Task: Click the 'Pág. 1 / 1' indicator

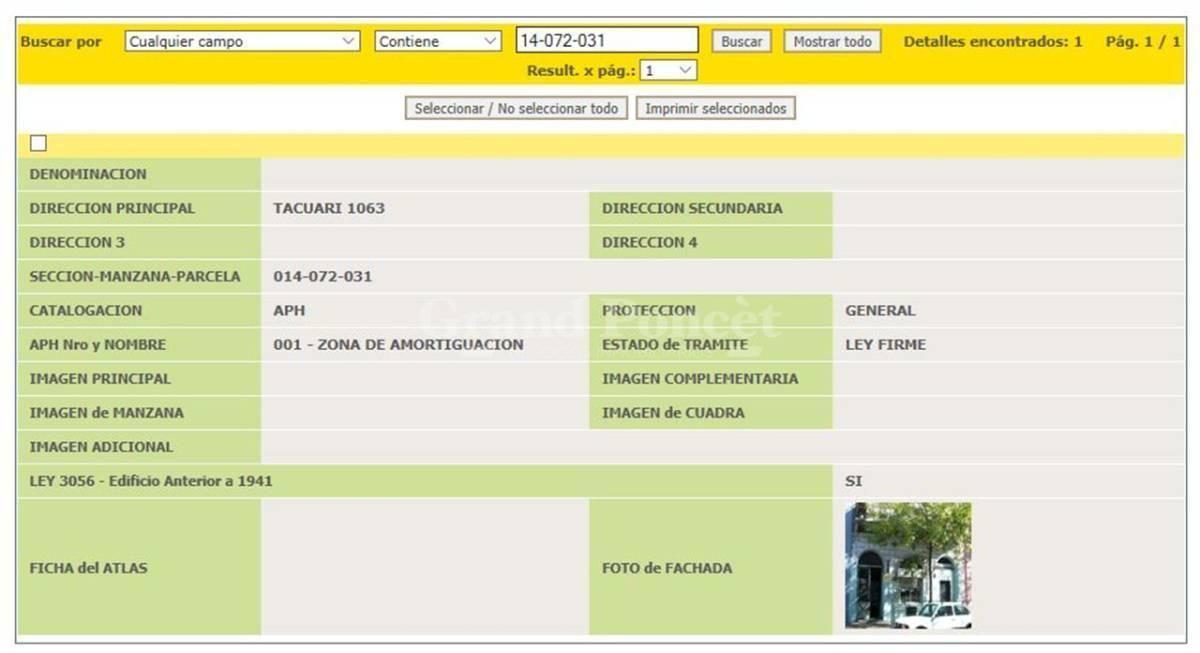Action: click(1143, 42)
